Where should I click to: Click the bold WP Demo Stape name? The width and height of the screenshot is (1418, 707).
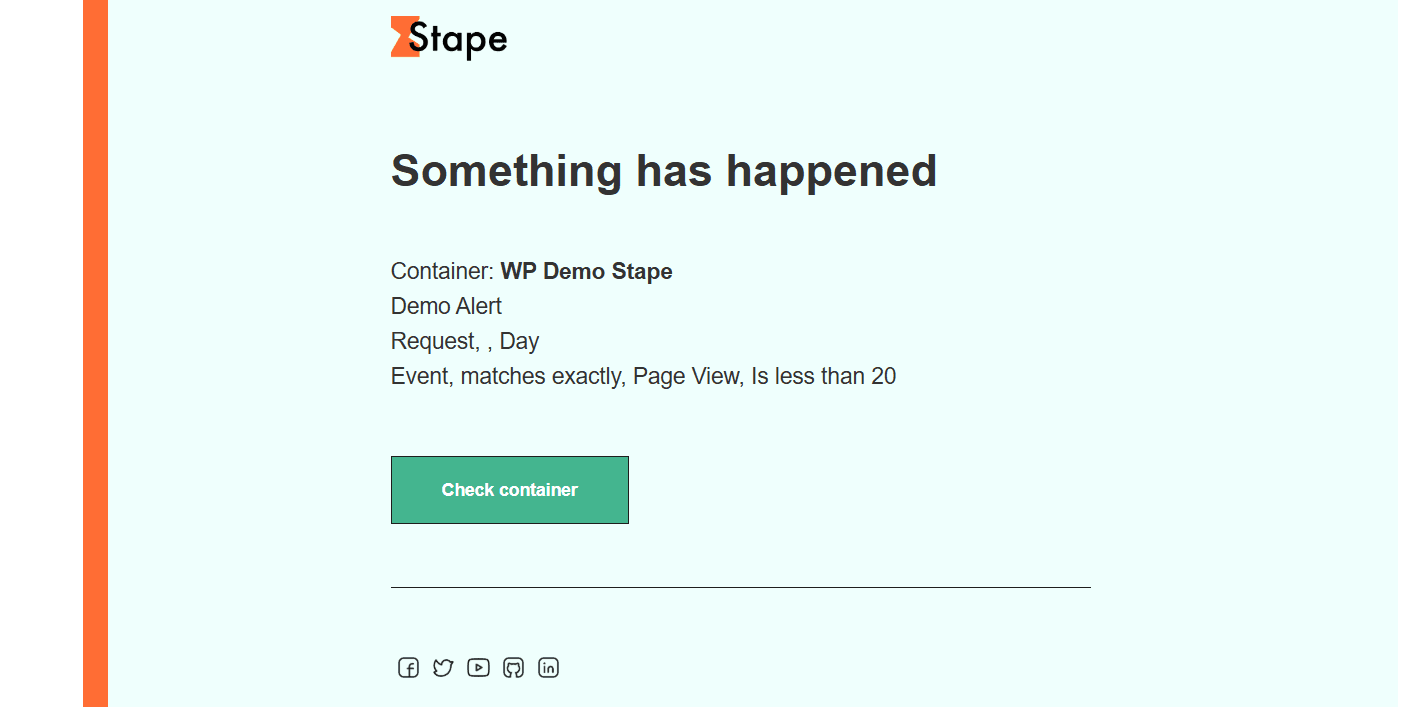(x=586, y=271)
